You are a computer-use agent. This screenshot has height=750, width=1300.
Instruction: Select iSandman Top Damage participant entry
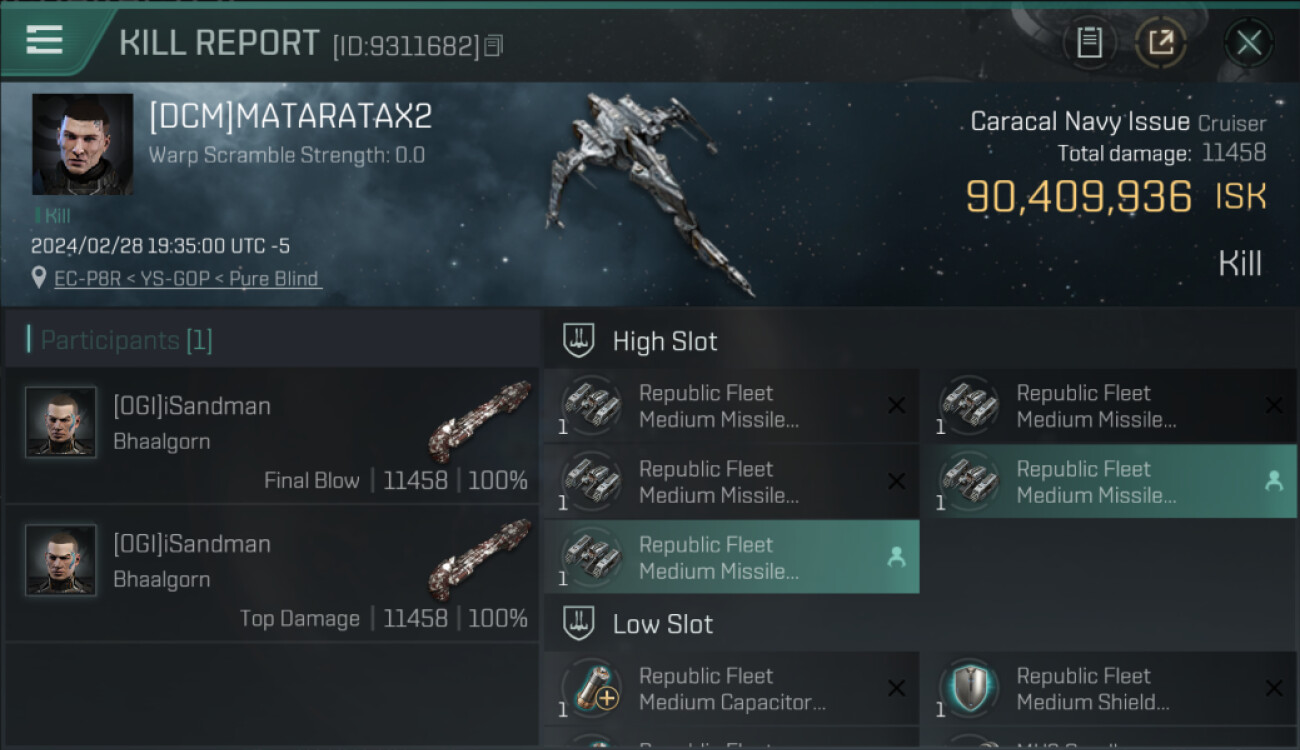[x=272, y=573]
